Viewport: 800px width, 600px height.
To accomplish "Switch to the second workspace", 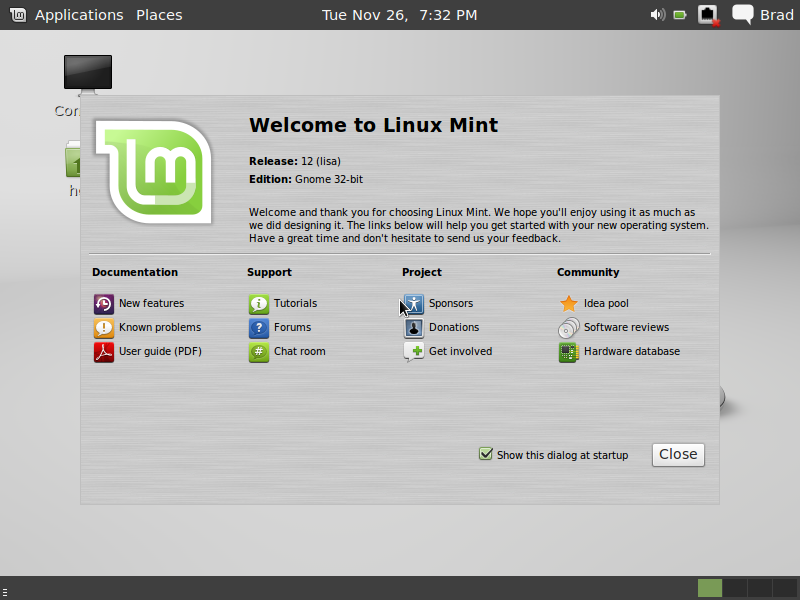I will [x=735, y=588].
